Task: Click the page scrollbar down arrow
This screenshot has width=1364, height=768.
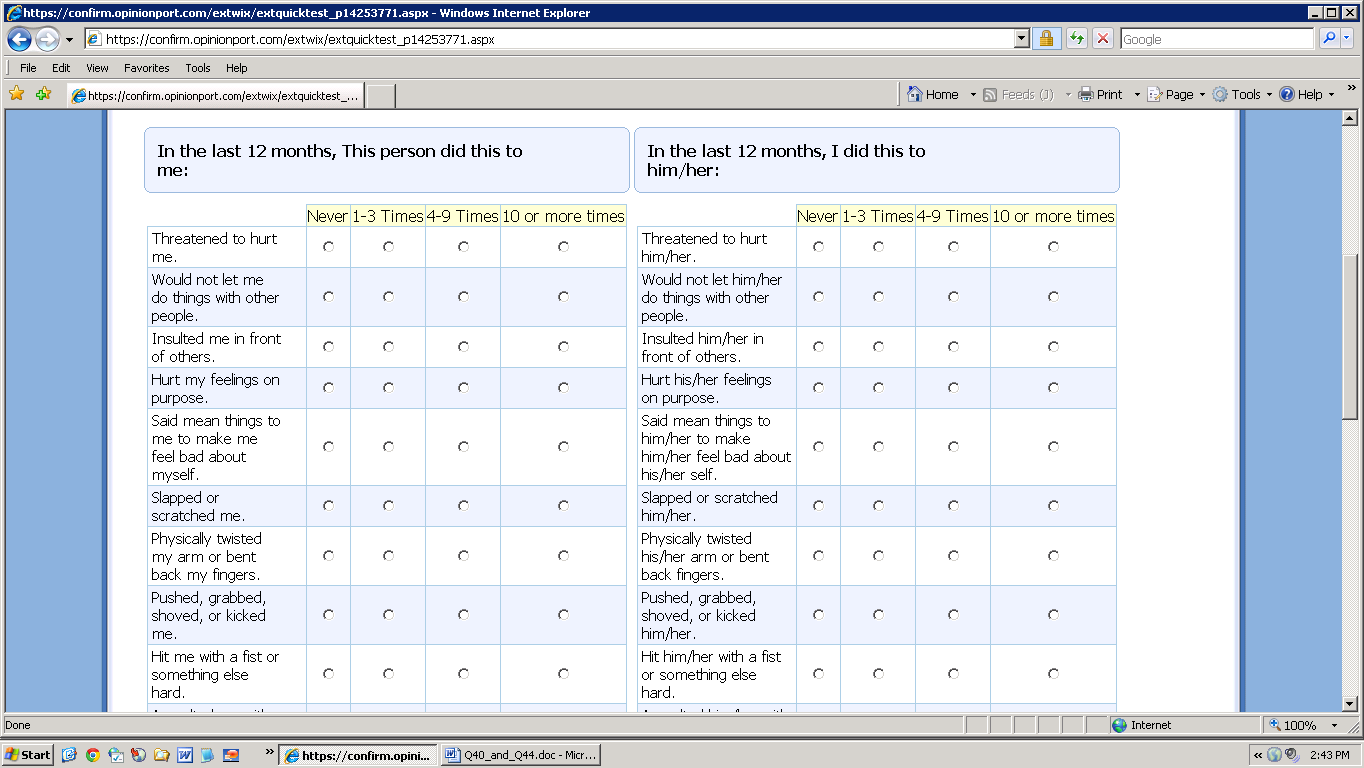Action: tap(1348, 703)
